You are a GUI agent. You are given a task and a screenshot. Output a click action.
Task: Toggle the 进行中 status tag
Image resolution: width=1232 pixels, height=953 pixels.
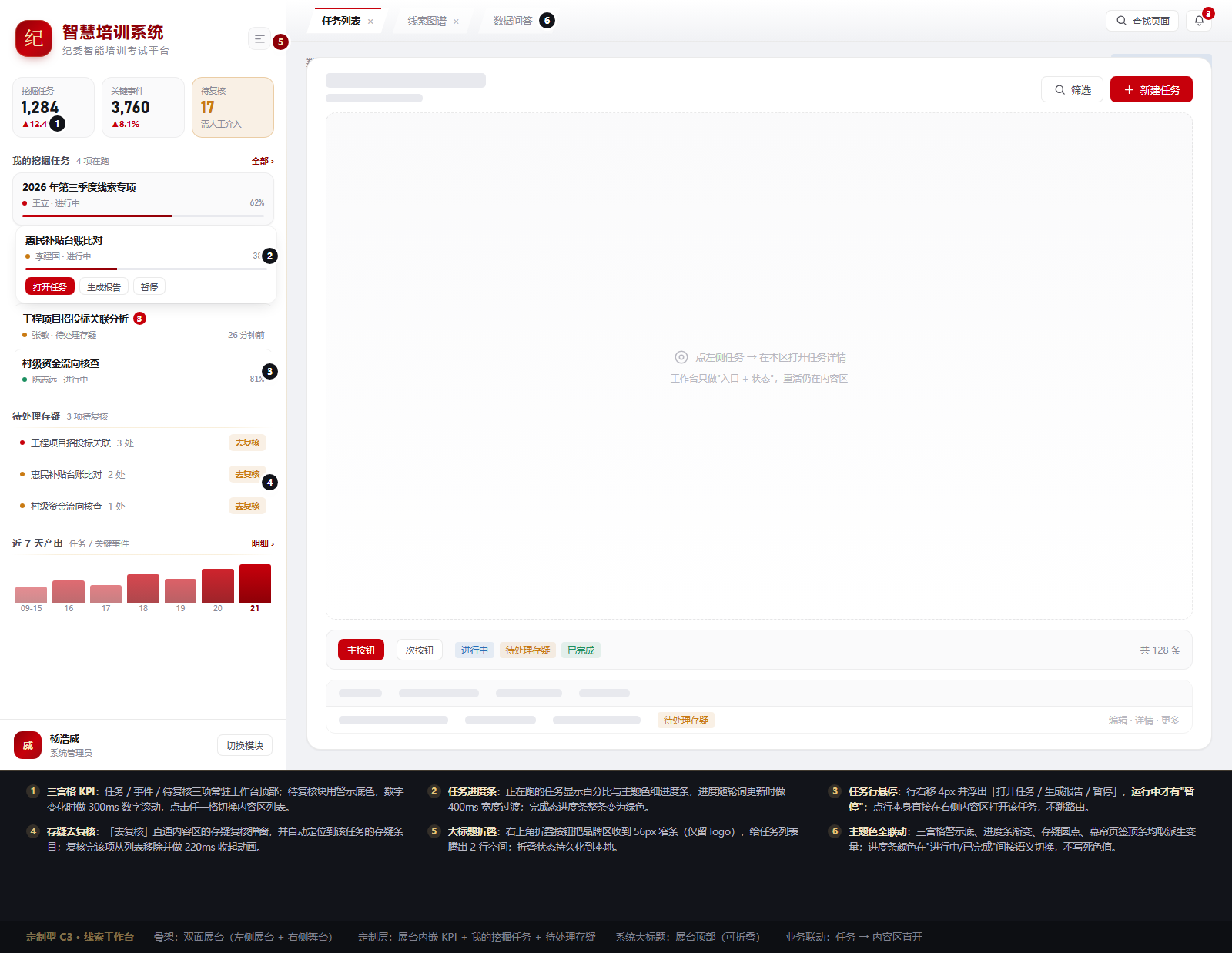point(474,650)
